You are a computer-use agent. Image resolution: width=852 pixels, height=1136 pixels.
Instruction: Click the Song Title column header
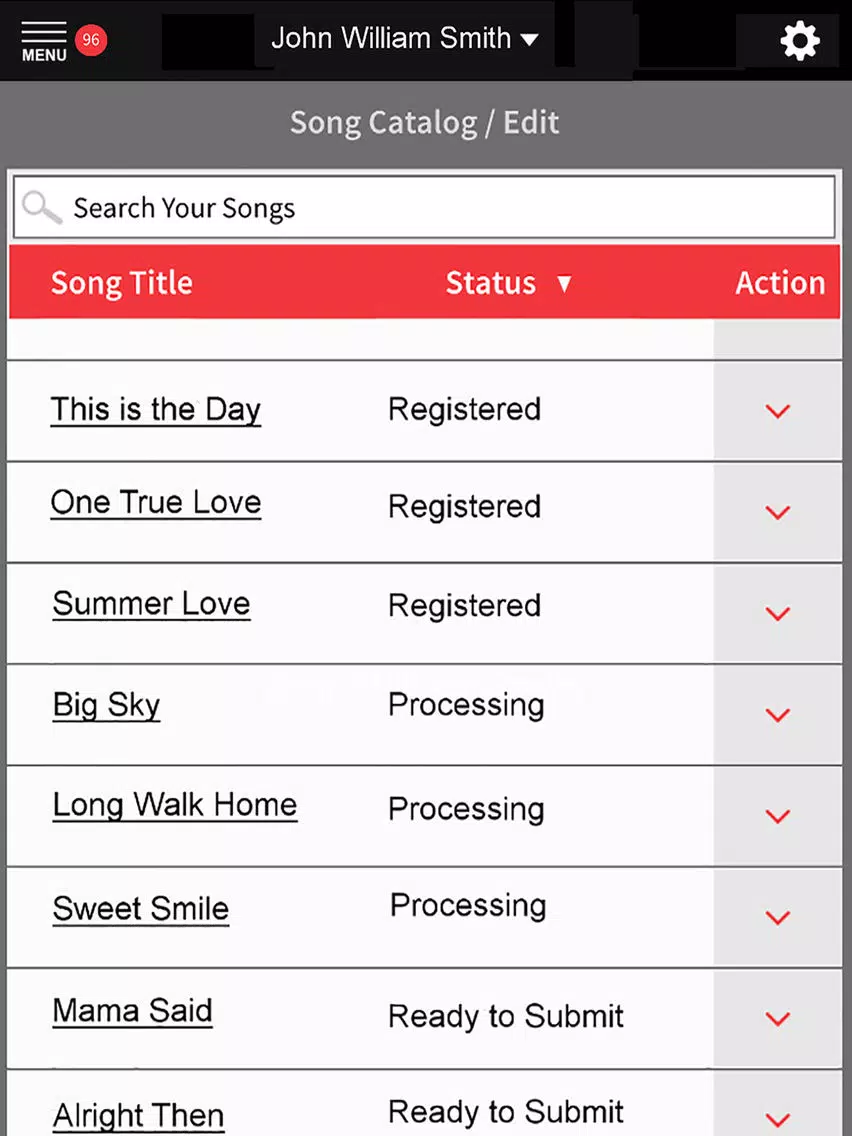coord(122,283)
